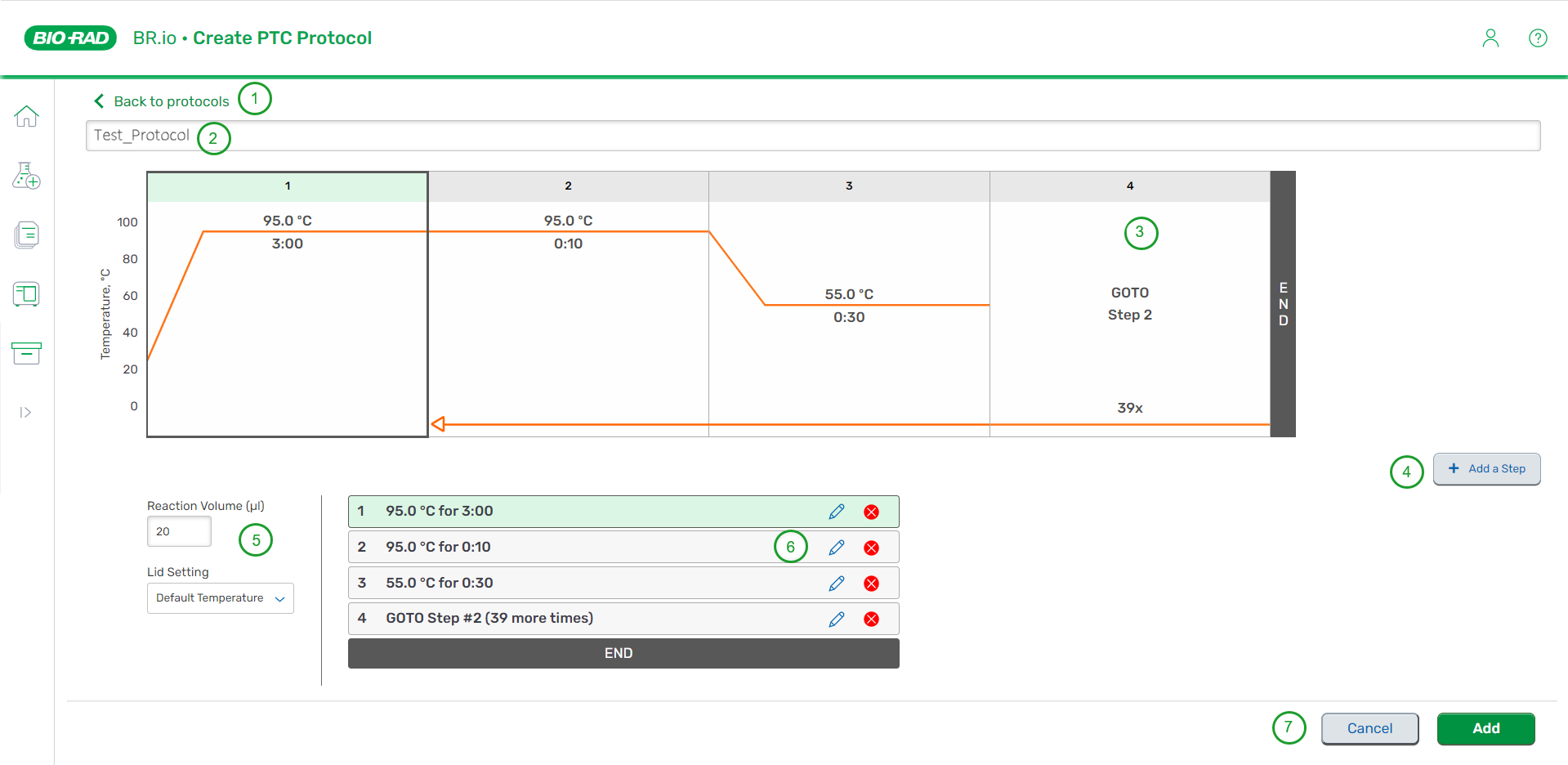Viewport: 1568px width, 765px height.
Task: Click the Add a Step button
Action: 1486,469
